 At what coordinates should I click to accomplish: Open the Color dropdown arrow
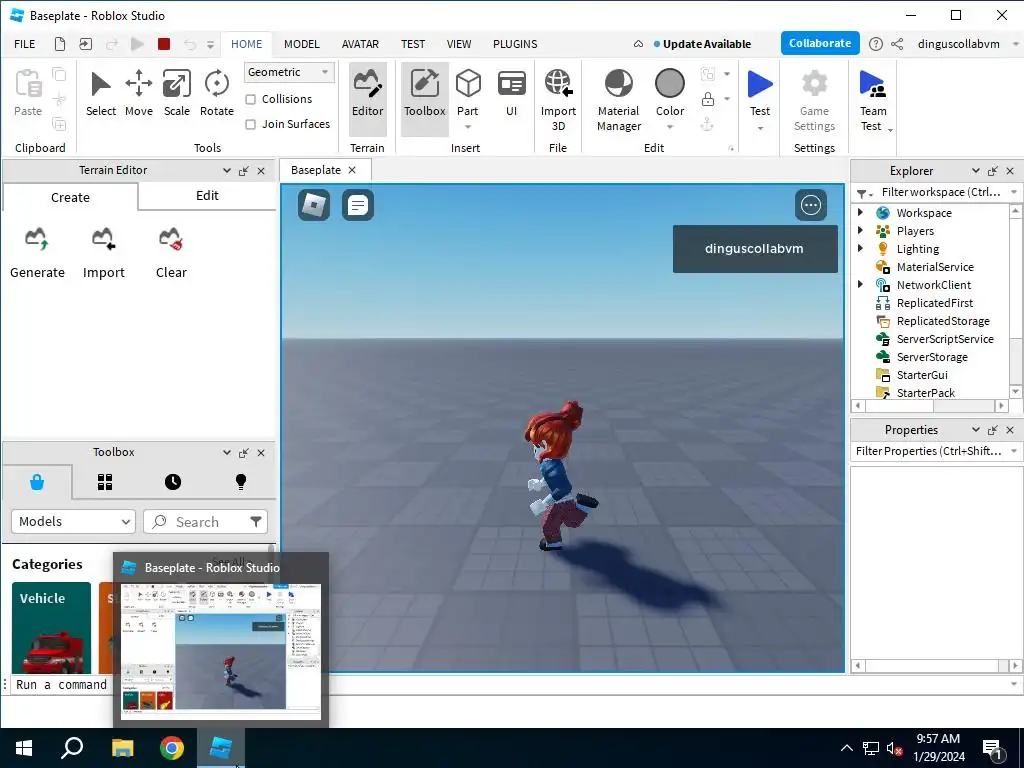tap(670, 127)
